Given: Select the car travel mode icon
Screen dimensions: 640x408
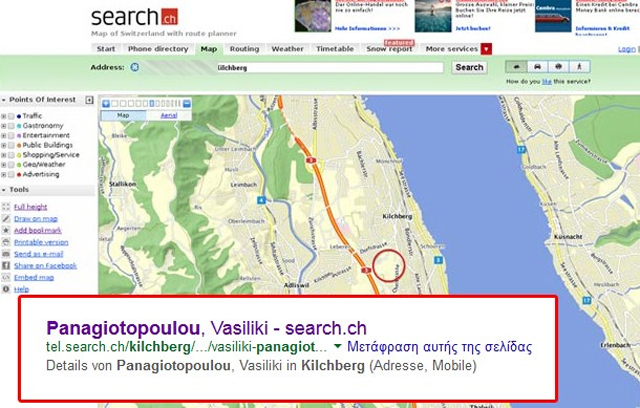Looking at the screenshot, I should [537, 67].
